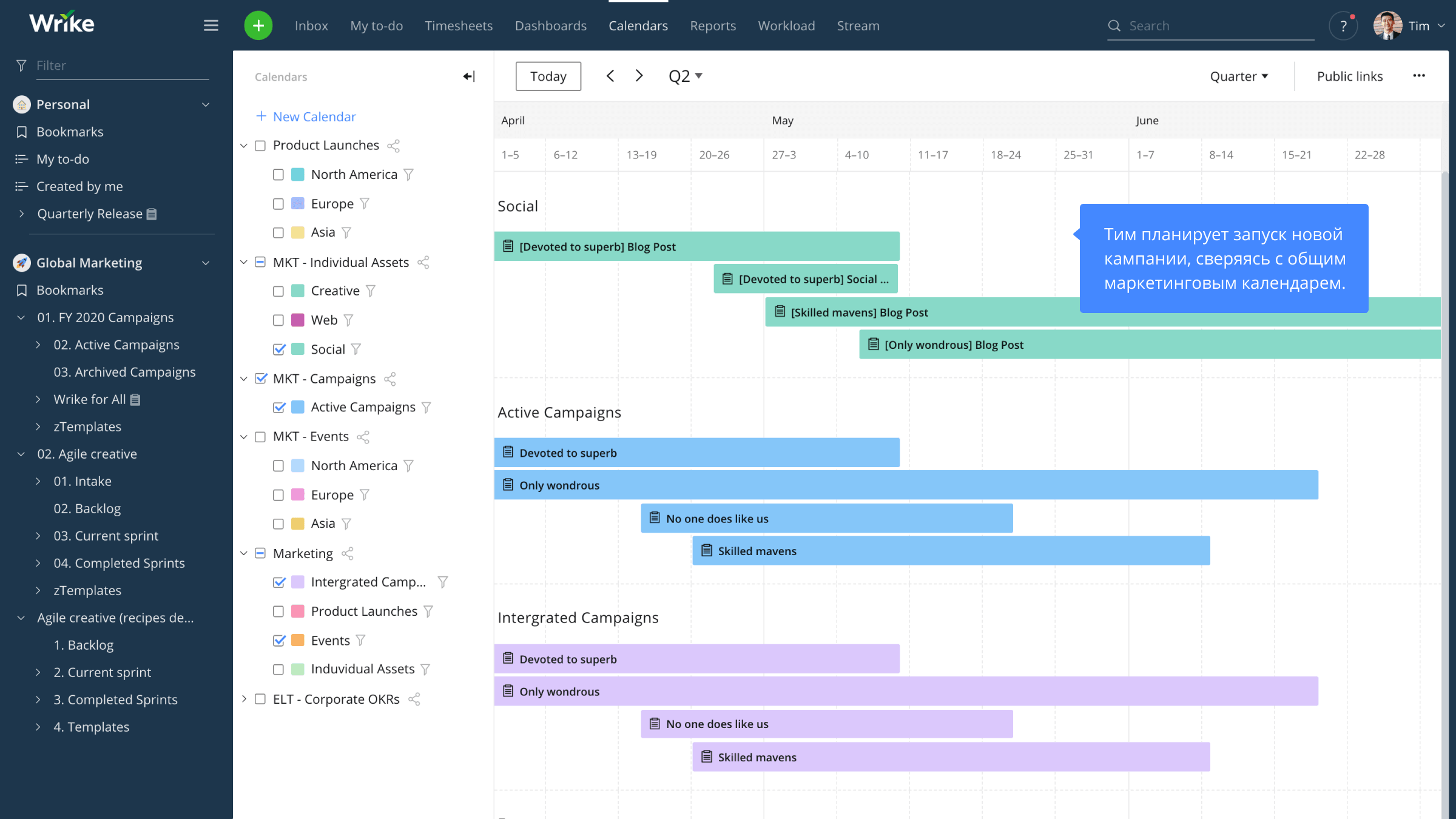The height and width of the screenshot is (819, 1456).
Task: Uncheck the Social layer checkbox
Action: tap(279, 349)
